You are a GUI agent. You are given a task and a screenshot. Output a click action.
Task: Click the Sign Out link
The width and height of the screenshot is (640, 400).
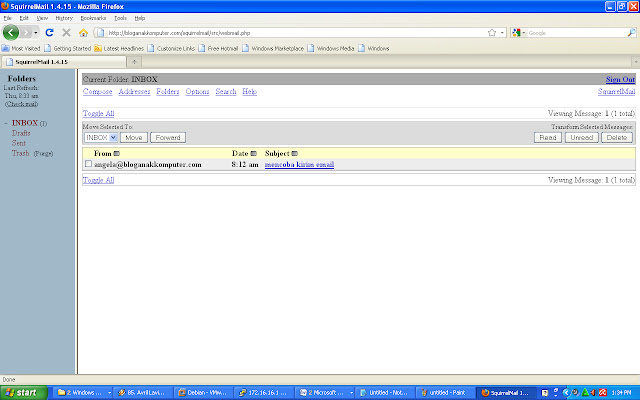pyautogui.click(x=620, y=79)
